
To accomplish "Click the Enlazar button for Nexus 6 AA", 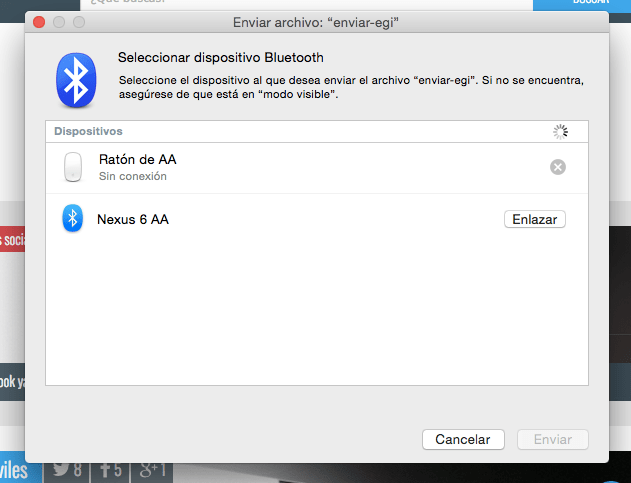I will coord(534,219).
